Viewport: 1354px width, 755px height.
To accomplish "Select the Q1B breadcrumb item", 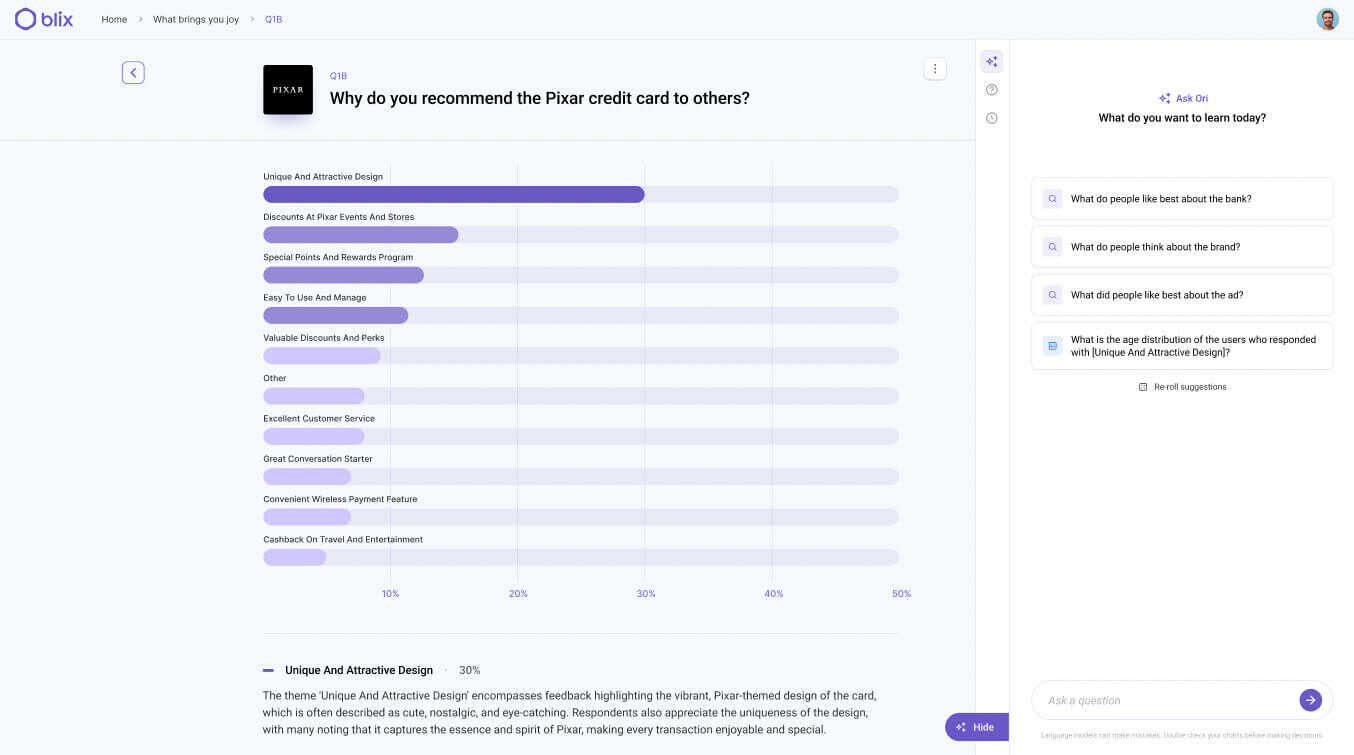I will click(273, 18).
